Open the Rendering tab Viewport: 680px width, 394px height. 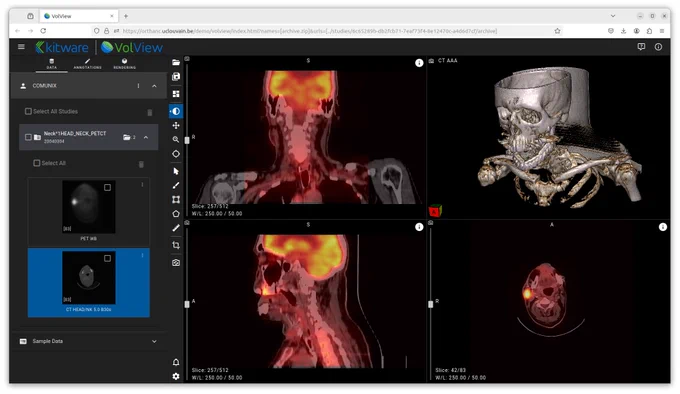click(x=124, y=64)
